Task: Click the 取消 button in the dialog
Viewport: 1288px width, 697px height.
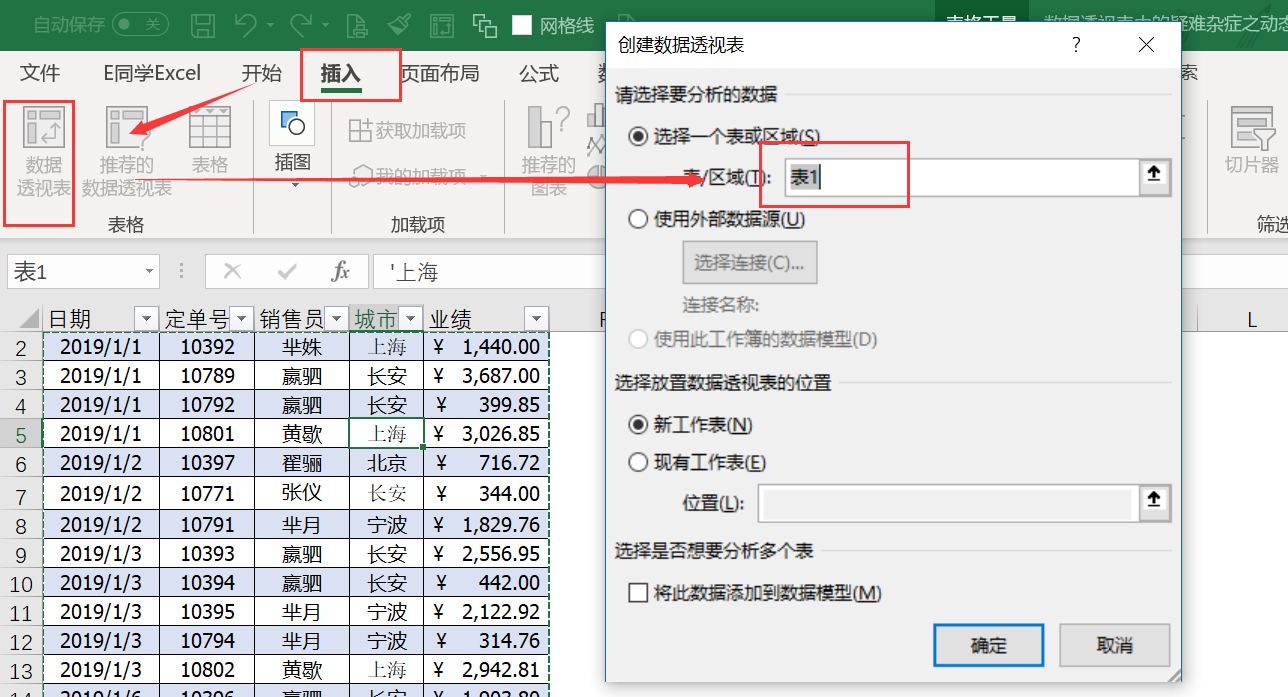Action: 1114,645
